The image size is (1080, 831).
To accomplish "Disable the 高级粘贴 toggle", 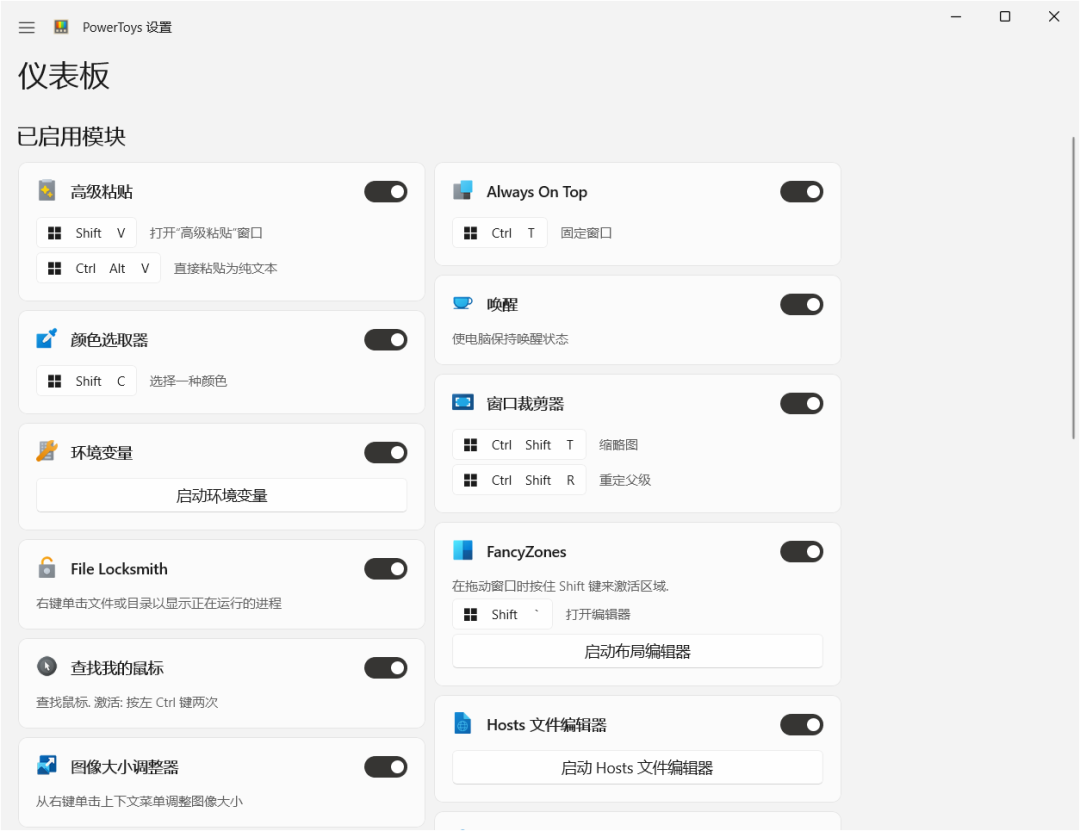I will [x=386, y=192].
